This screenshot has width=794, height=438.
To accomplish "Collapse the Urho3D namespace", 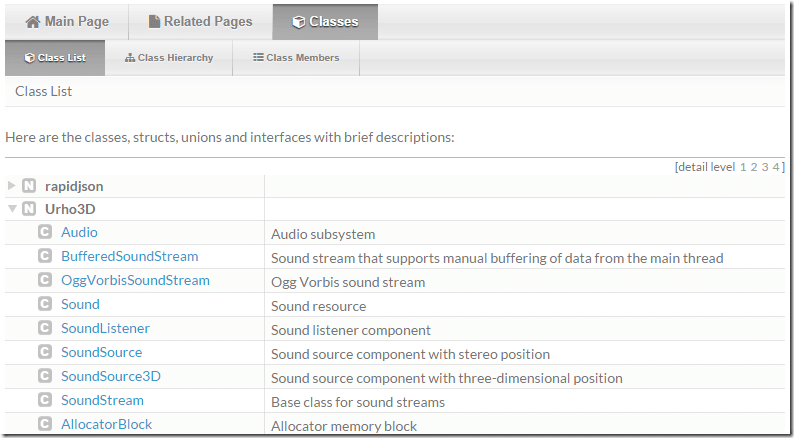I will (13, 208).
